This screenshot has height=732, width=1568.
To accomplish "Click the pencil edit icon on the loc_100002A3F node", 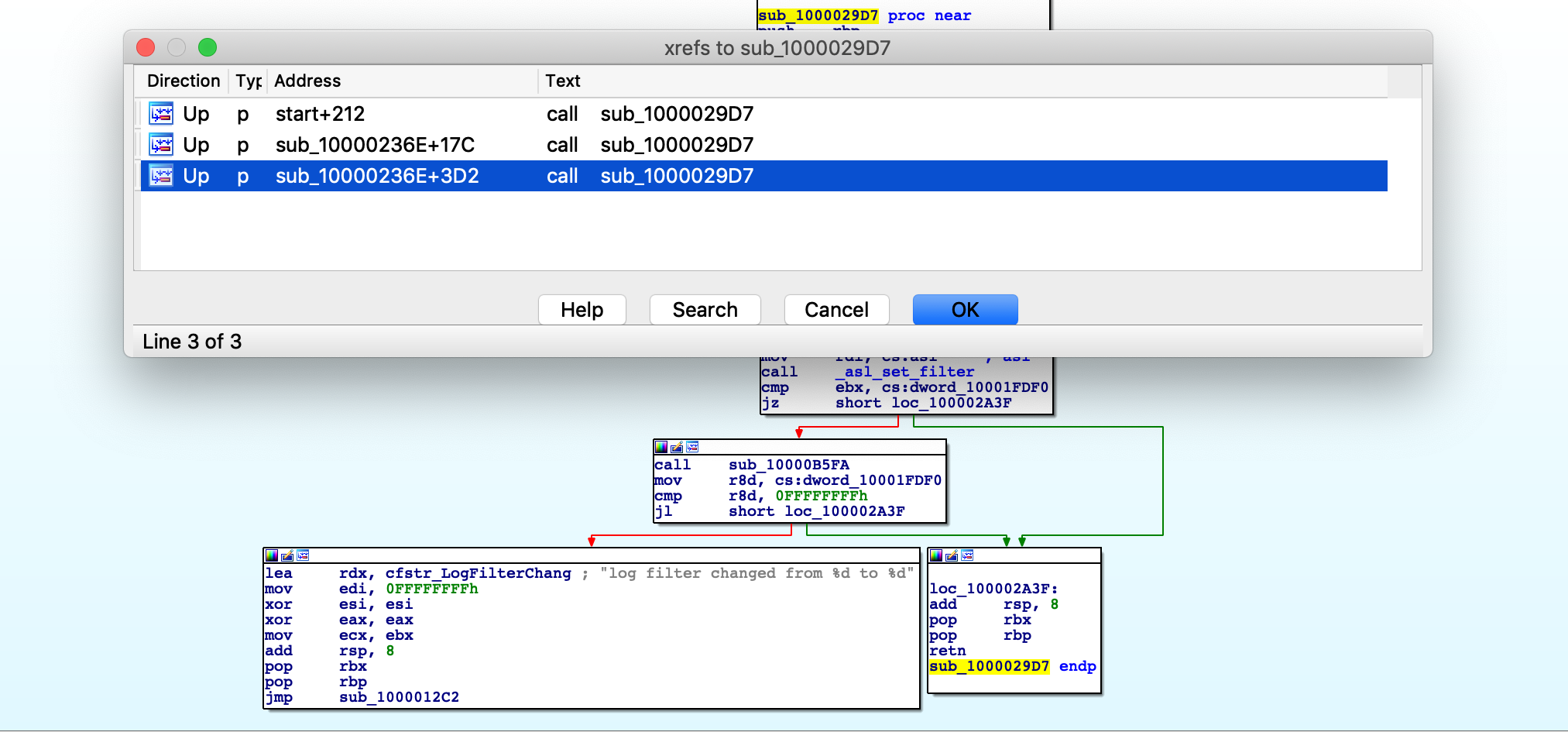I will [952, 555].
